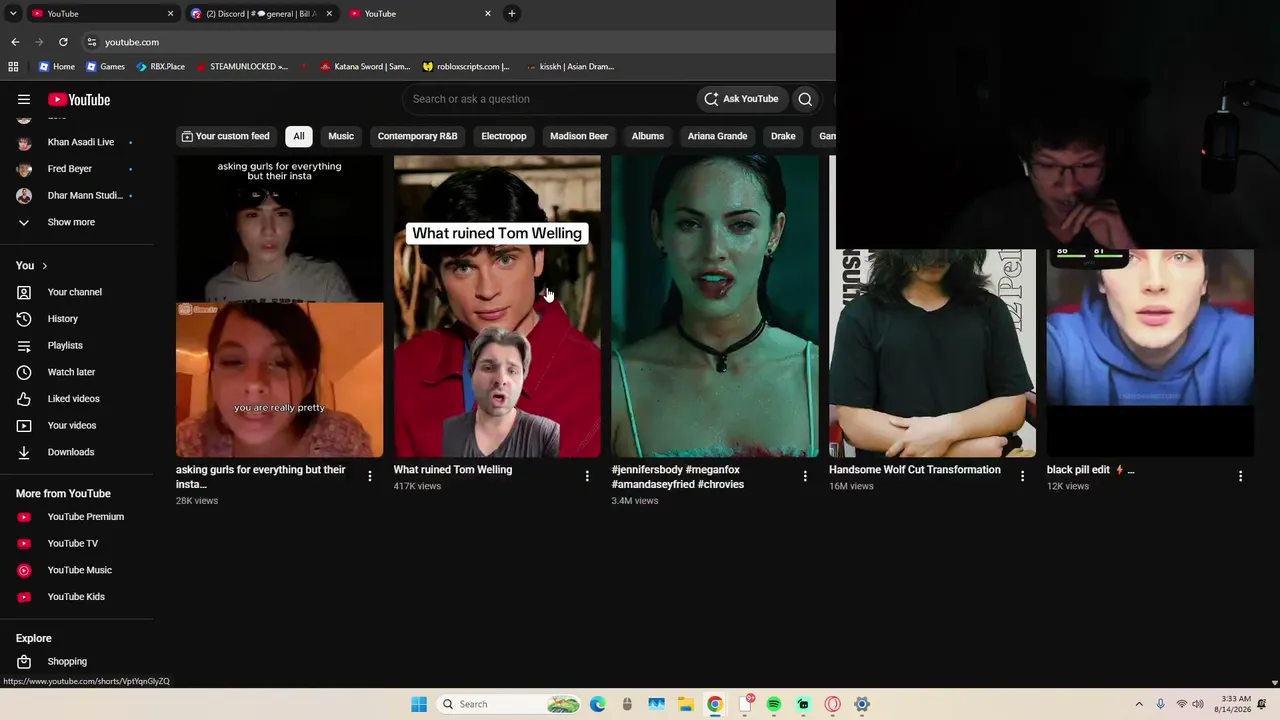This screenshot has width=1280, height=720.
Task: Click the Windows Start button
Action: [x=419, y=704]
